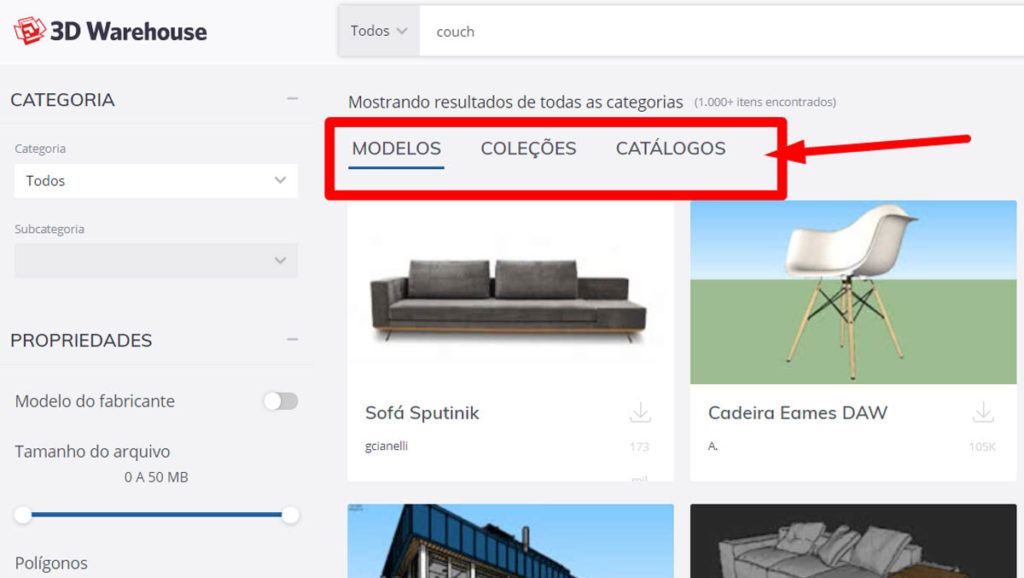
Task: Click the 0 A 50 MB value
Action: click(x=156, y=477)
